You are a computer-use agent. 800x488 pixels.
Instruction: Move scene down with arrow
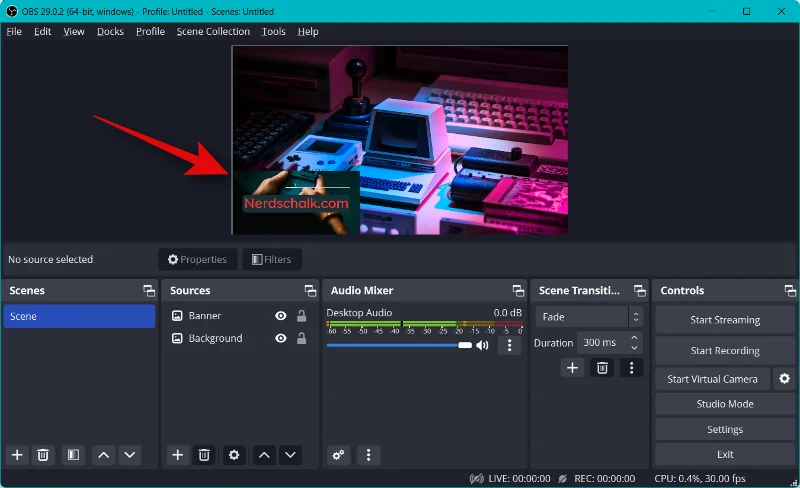pyautogui.click(x=130, y=455)
